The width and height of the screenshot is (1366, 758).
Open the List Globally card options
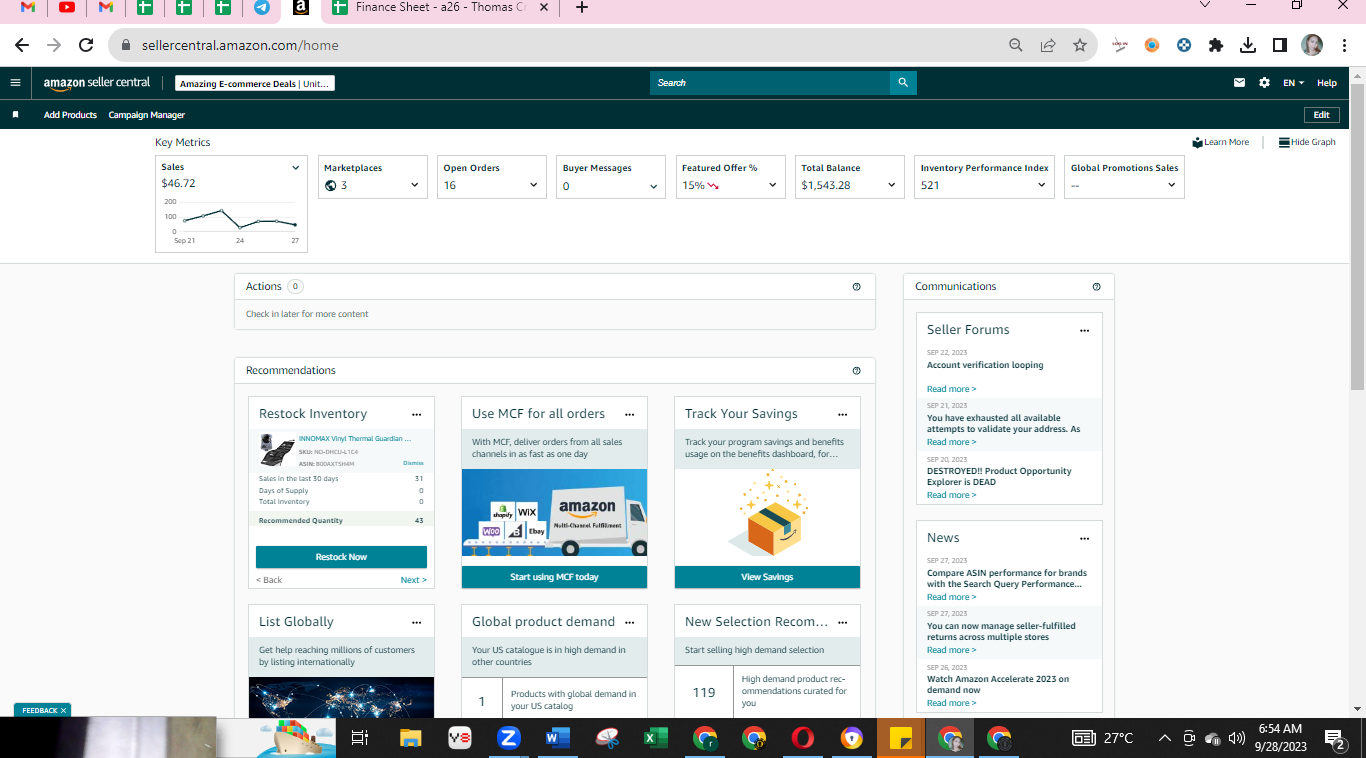tap(417, 622)
